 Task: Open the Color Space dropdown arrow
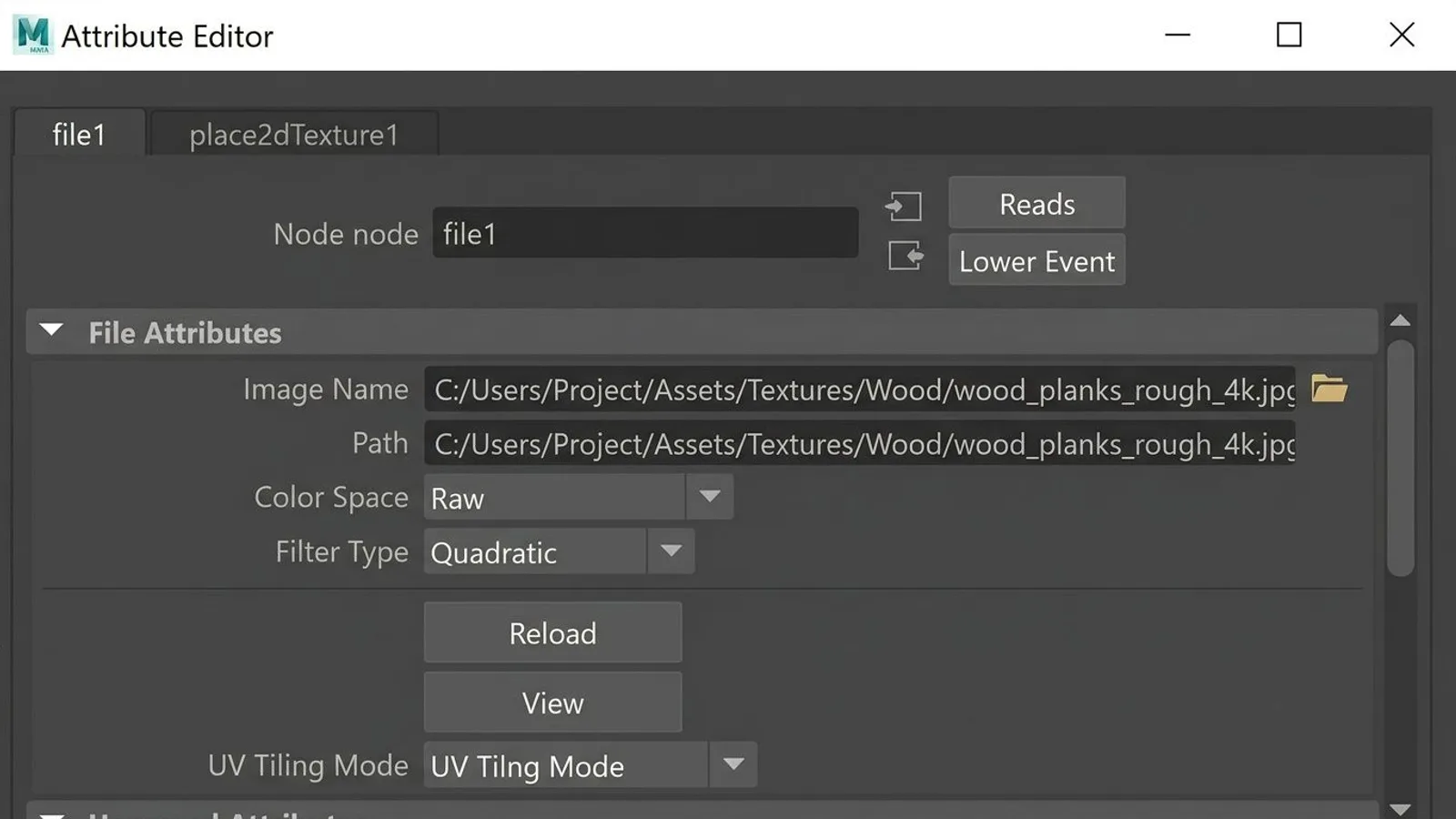[710, 497]
